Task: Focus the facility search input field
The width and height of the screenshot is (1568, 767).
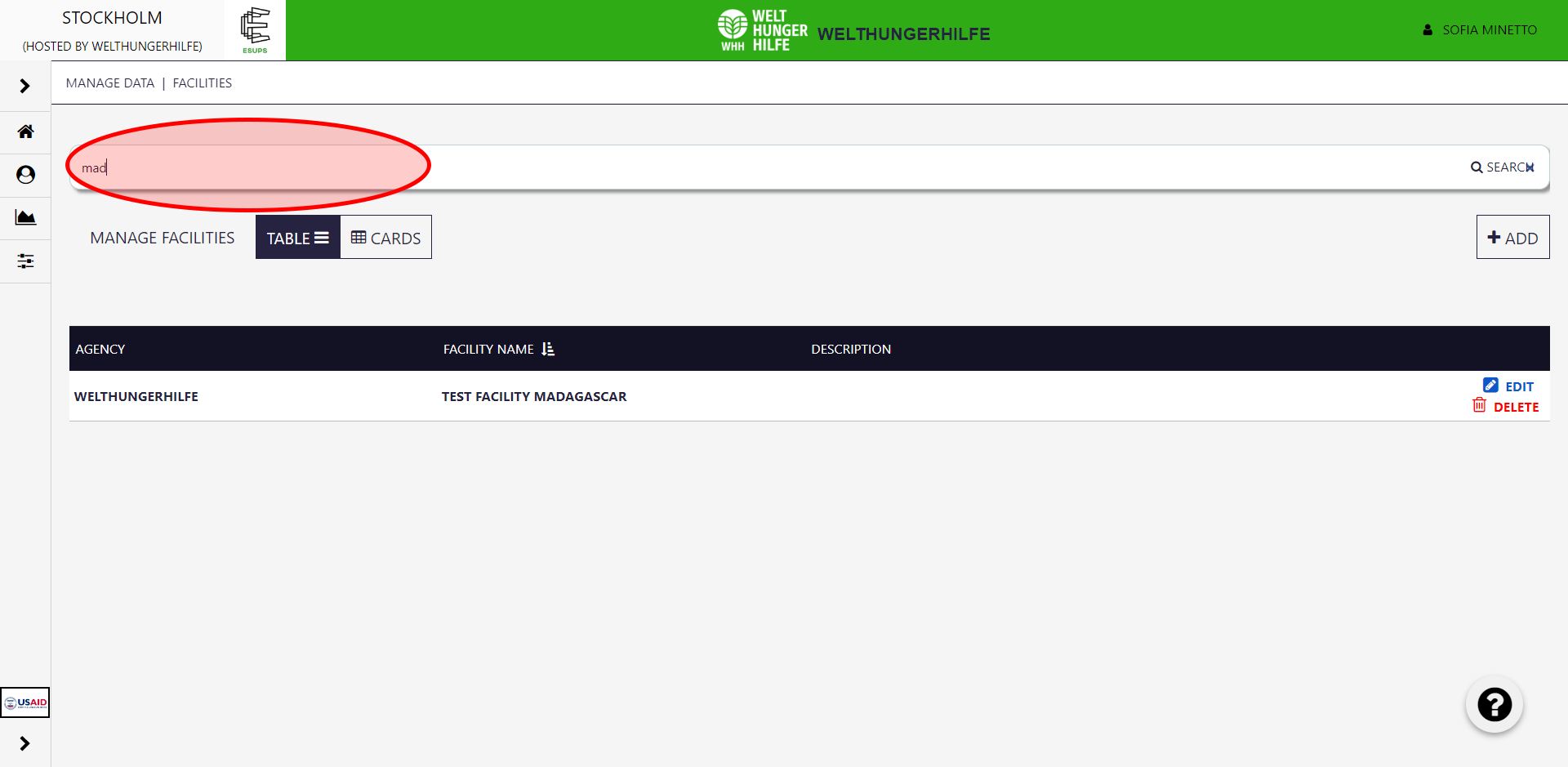Action: (735, 167)
